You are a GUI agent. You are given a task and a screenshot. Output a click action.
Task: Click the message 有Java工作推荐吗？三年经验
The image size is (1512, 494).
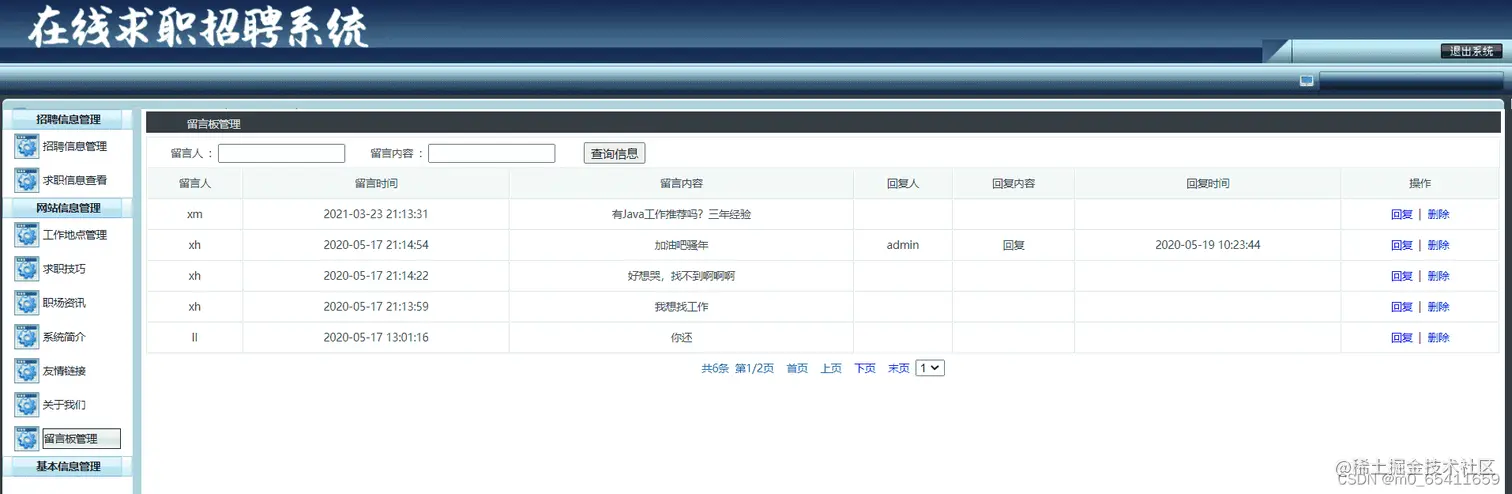(681, 214)
